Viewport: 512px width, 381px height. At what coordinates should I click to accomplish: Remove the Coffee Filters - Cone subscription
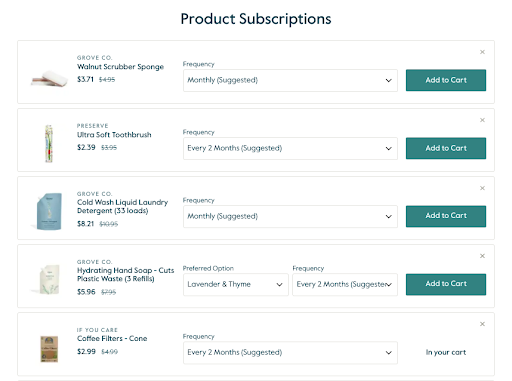pyautogui.click(x=482, y=324)
